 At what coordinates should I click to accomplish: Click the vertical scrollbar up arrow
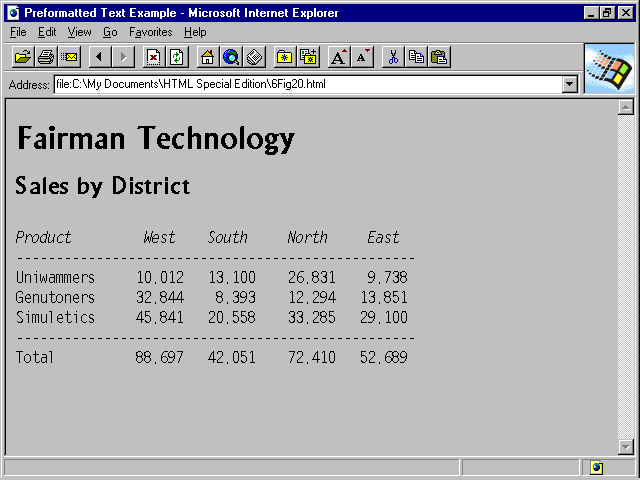click(x=626, y=107)
